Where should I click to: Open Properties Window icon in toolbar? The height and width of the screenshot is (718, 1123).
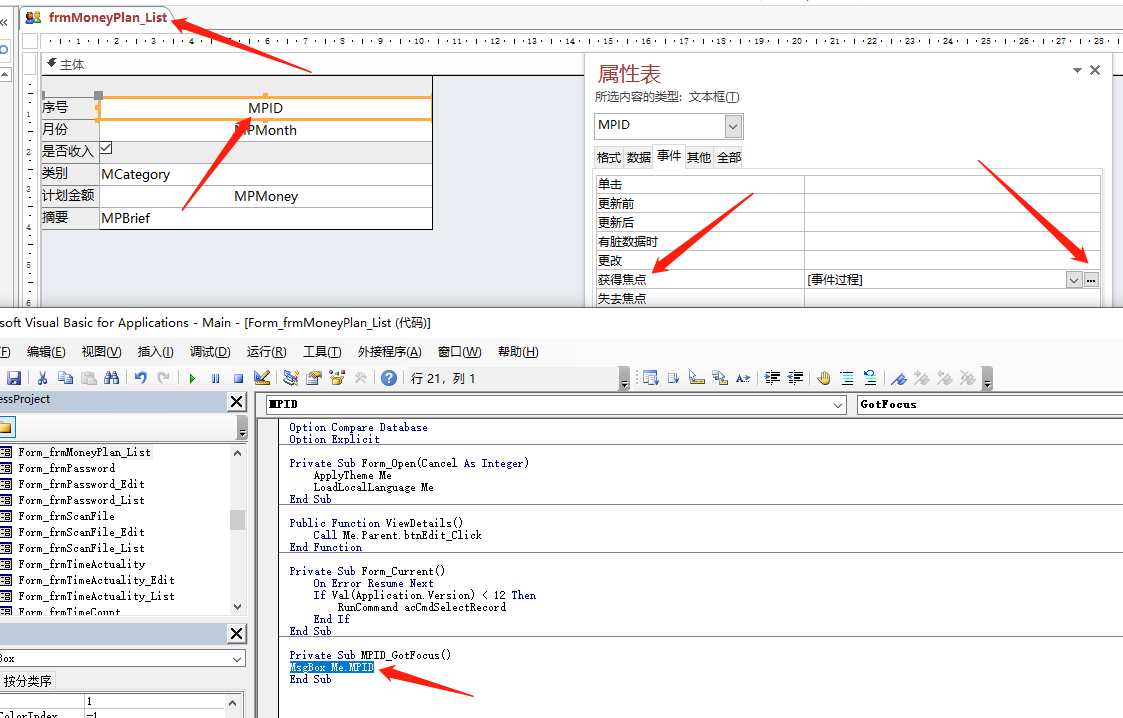(x=314, y=378)
